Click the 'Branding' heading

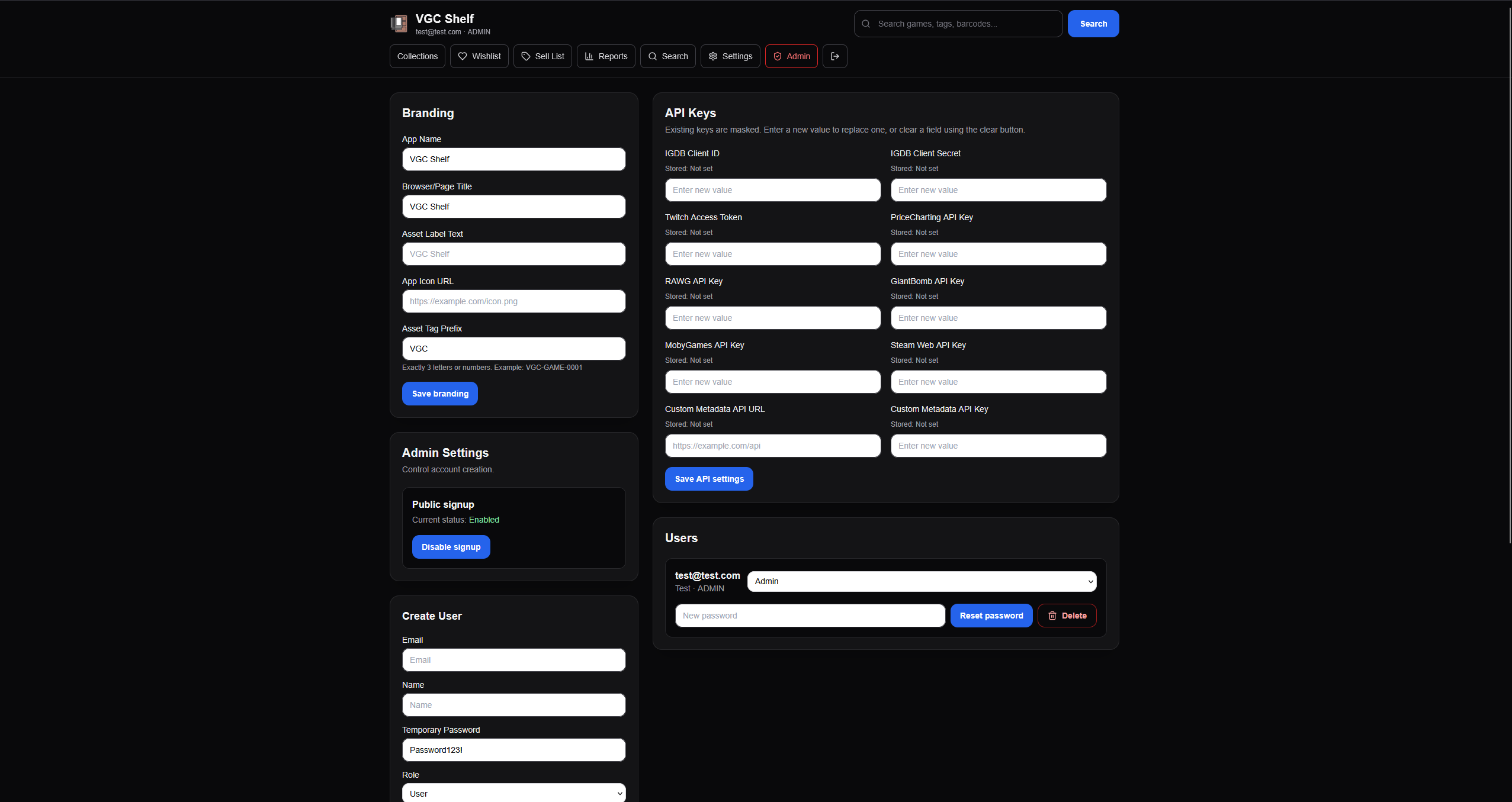(x=428, y=113)
